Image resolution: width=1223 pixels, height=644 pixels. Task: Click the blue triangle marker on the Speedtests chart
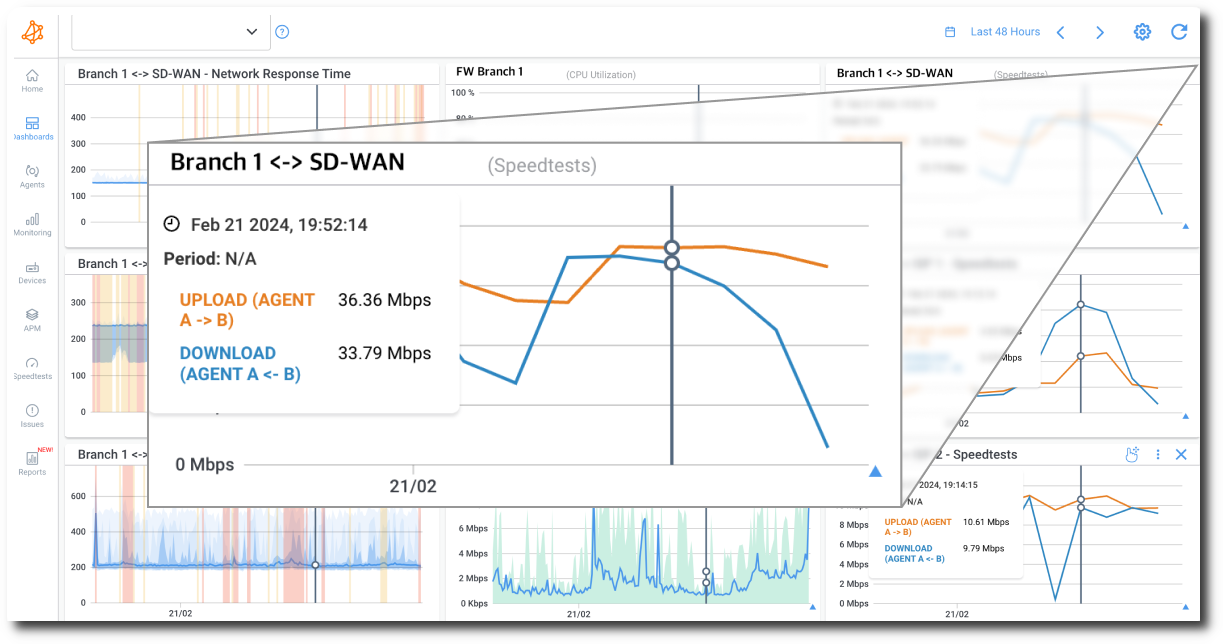tap(874, 471)
